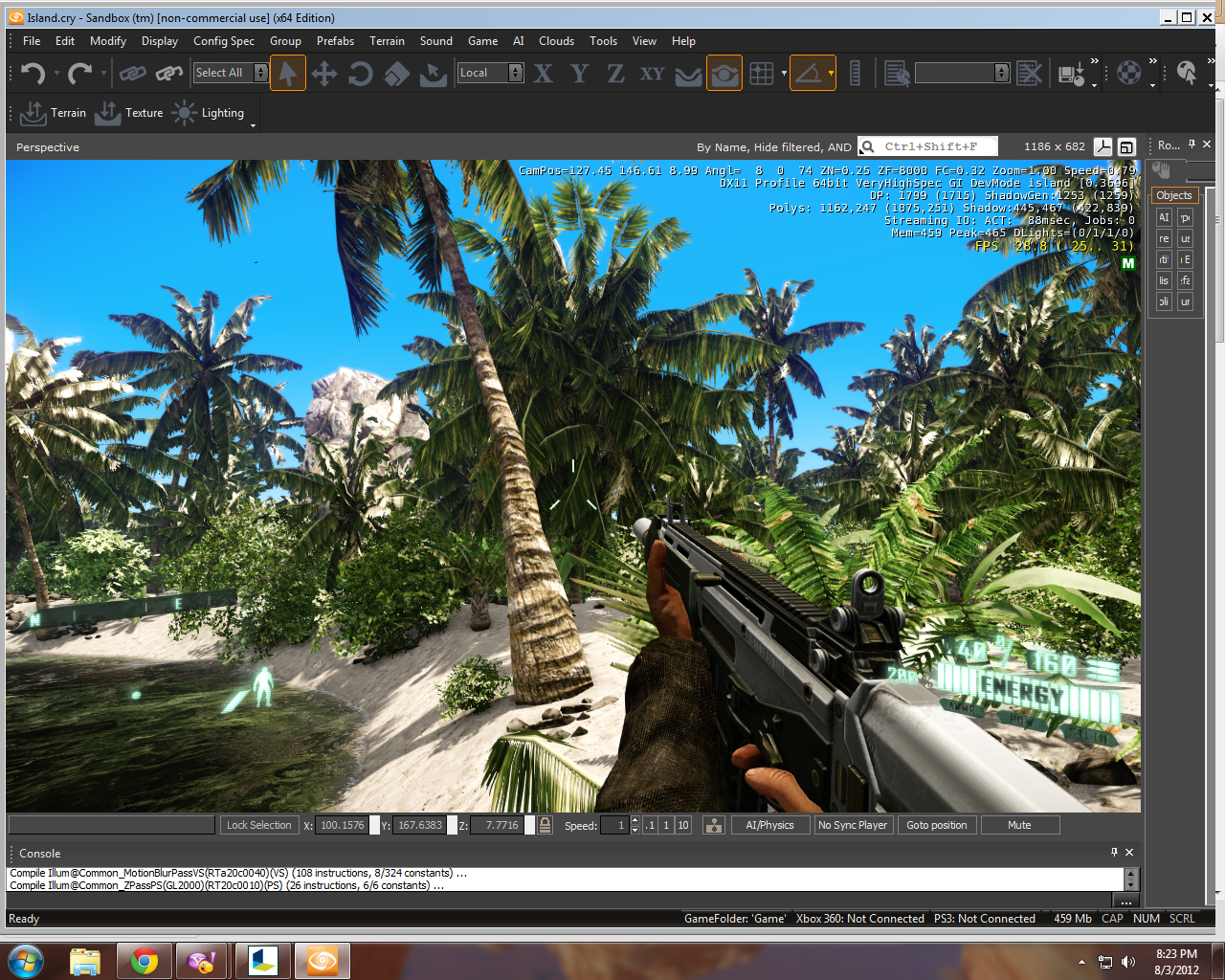This screenshot has height=980, width=1225.
Task: Open Google Chrome from the taskbar
Action: point(145,961)
